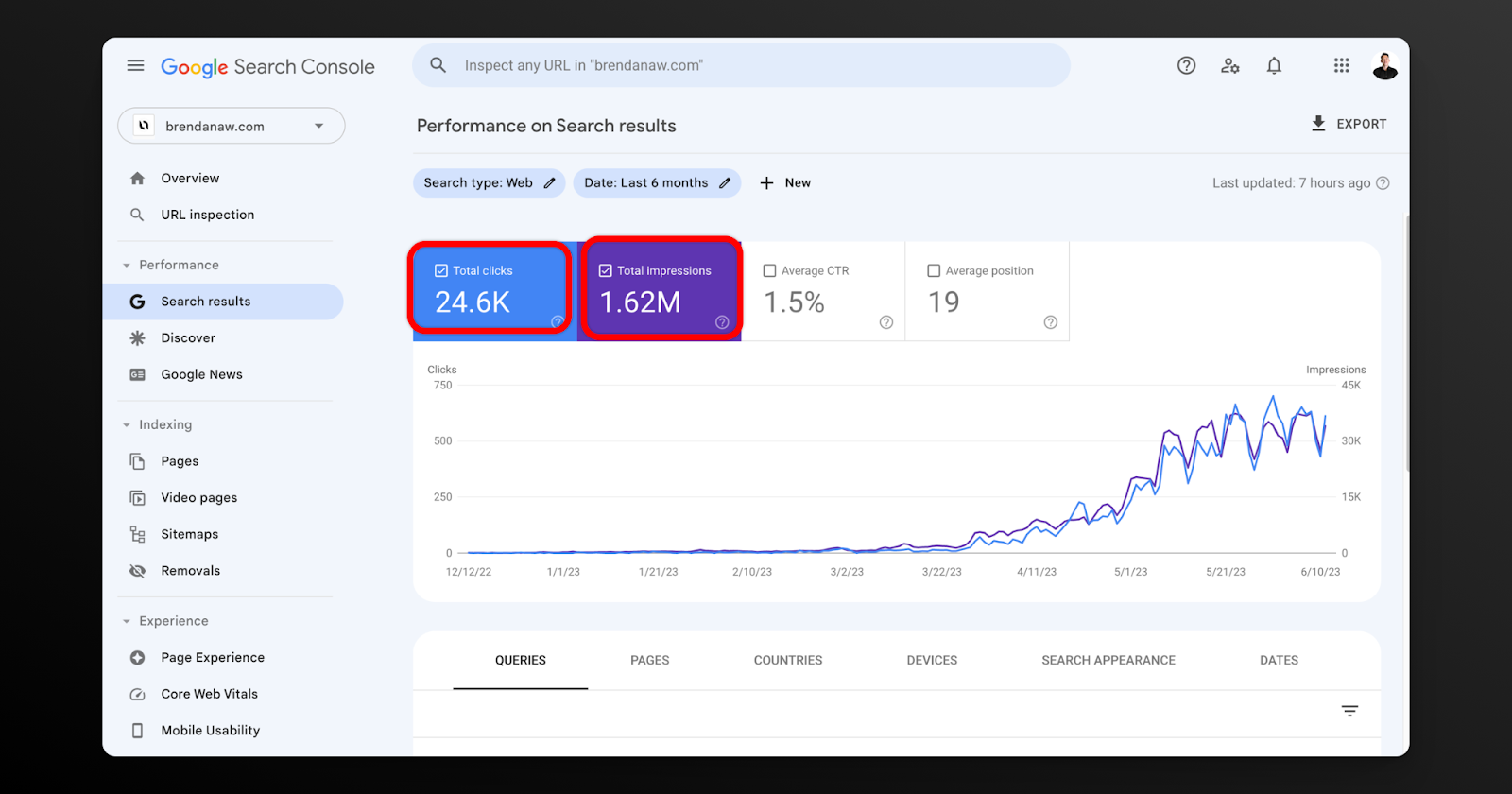This screenshot has height=794, width=1512.
Task: Open the Google apps grid
Action: tap(1341, 65)
